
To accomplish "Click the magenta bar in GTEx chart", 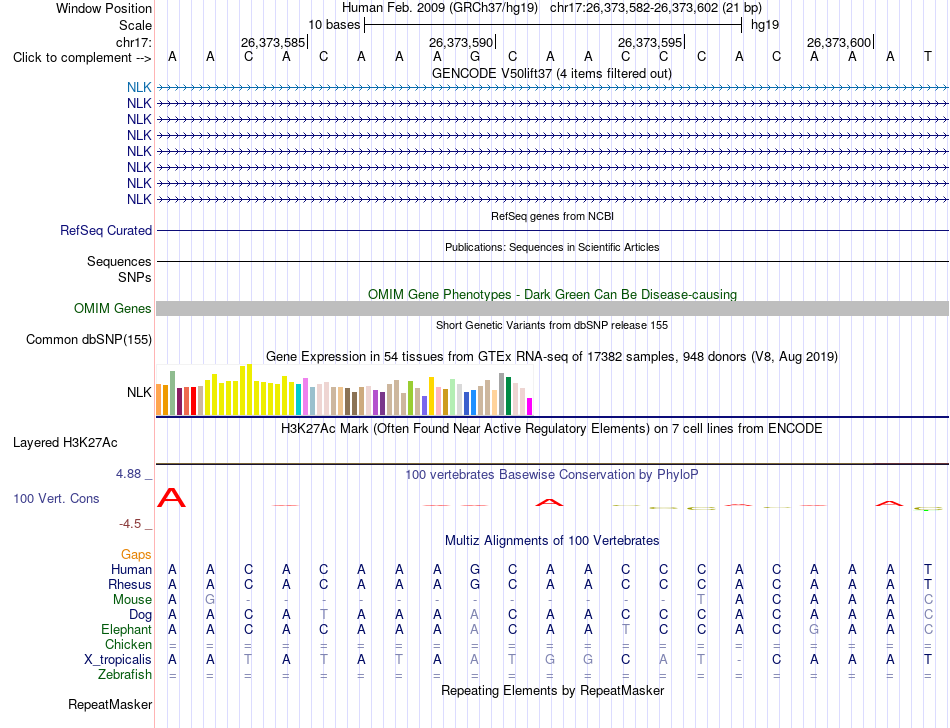I will click(530, 406).
